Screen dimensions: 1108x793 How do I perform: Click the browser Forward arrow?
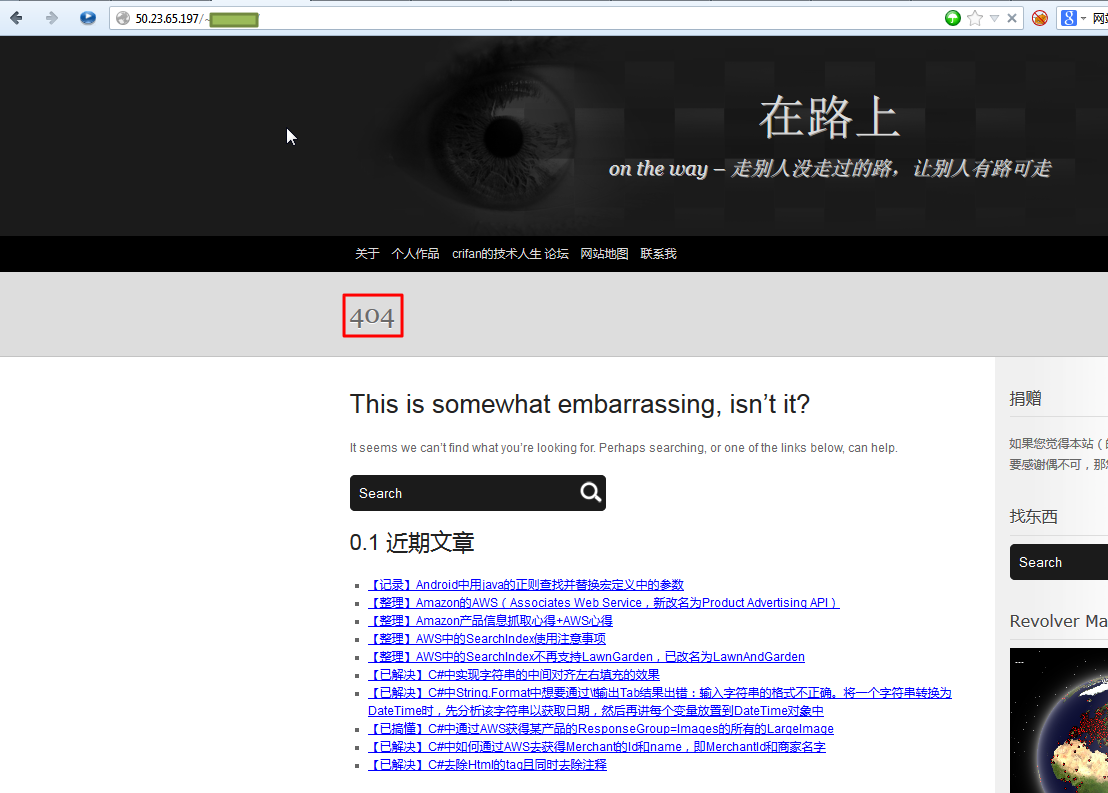click(x=52, y=18)
